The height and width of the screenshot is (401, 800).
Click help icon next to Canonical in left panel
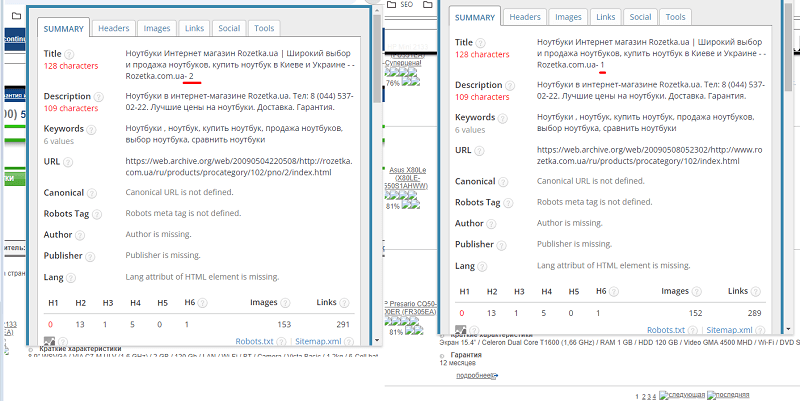[x=92, y=193]
